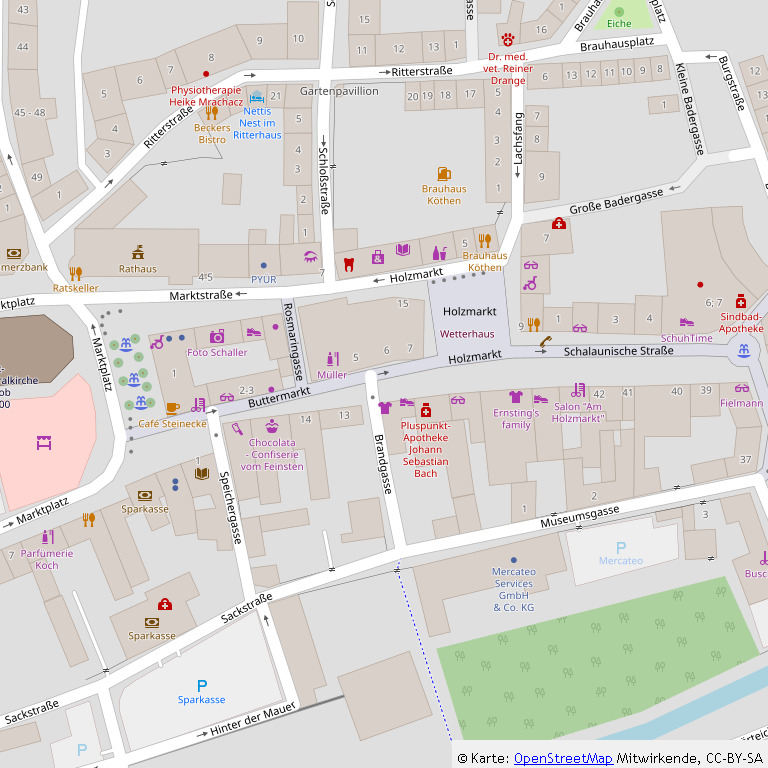Select the red dot marker of Physiotherapie Heike Mrachacz
Screen dimensions: 768x768
click(206, 74)
